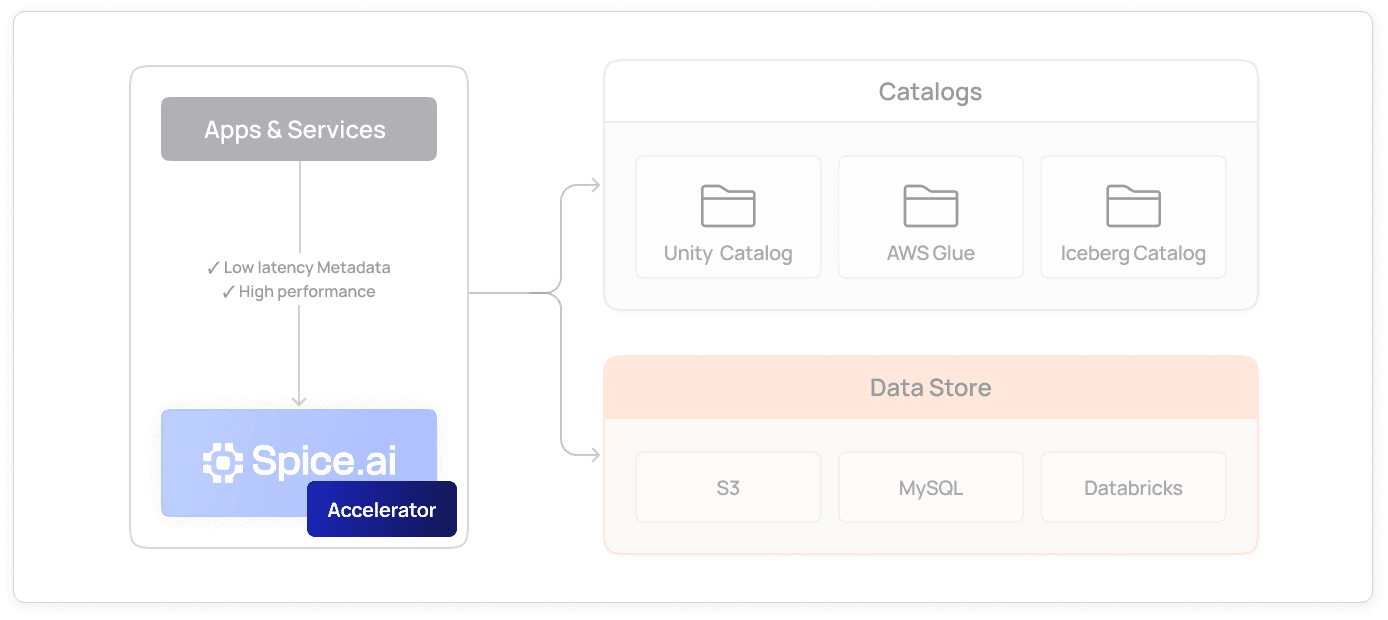1388x620 pixels.
Task: Click the Apps & Services button
Action: 298,128
